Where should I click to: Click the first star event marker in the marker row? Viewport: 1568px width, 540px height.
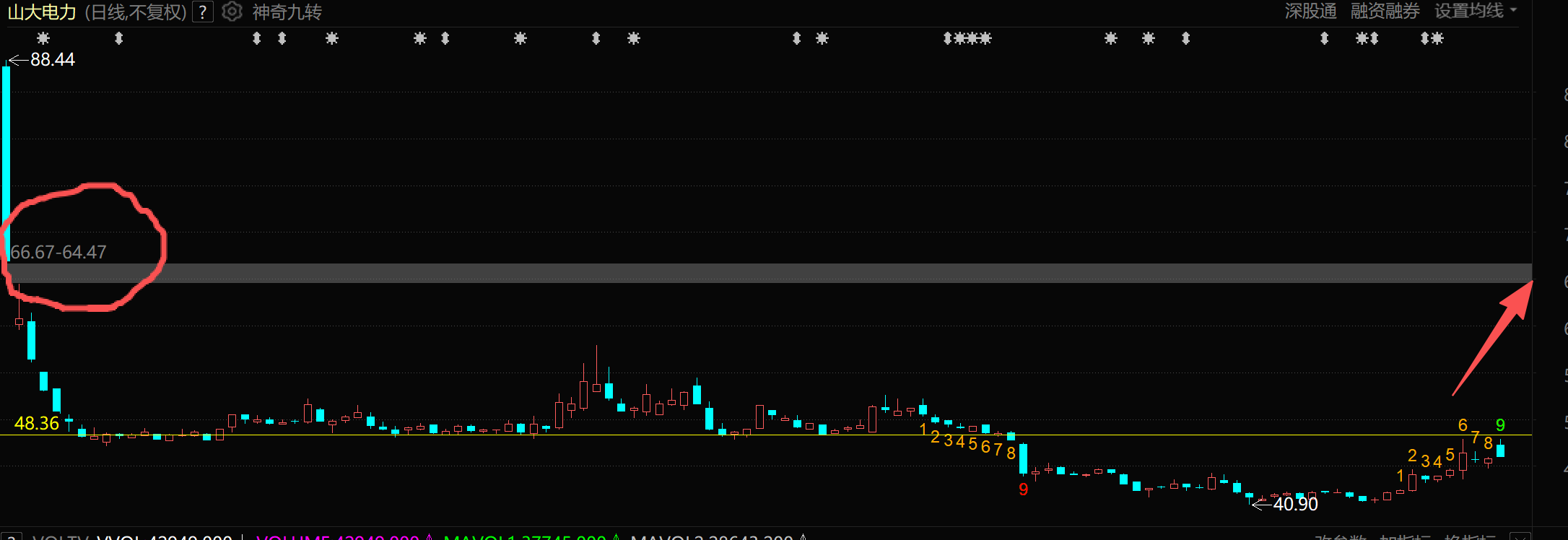pyautogui.click(x=43, y=38)
